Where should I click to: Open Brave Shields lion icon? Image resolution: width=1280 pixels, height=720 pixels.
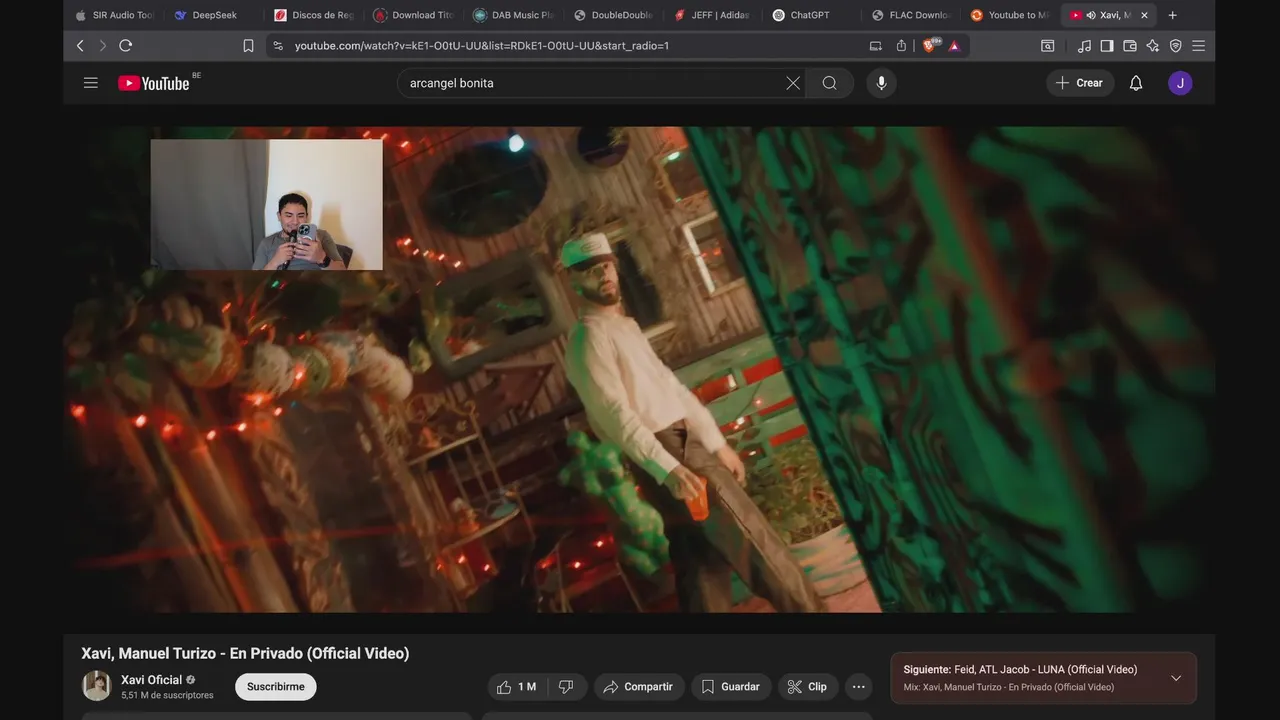coord(930,46)
